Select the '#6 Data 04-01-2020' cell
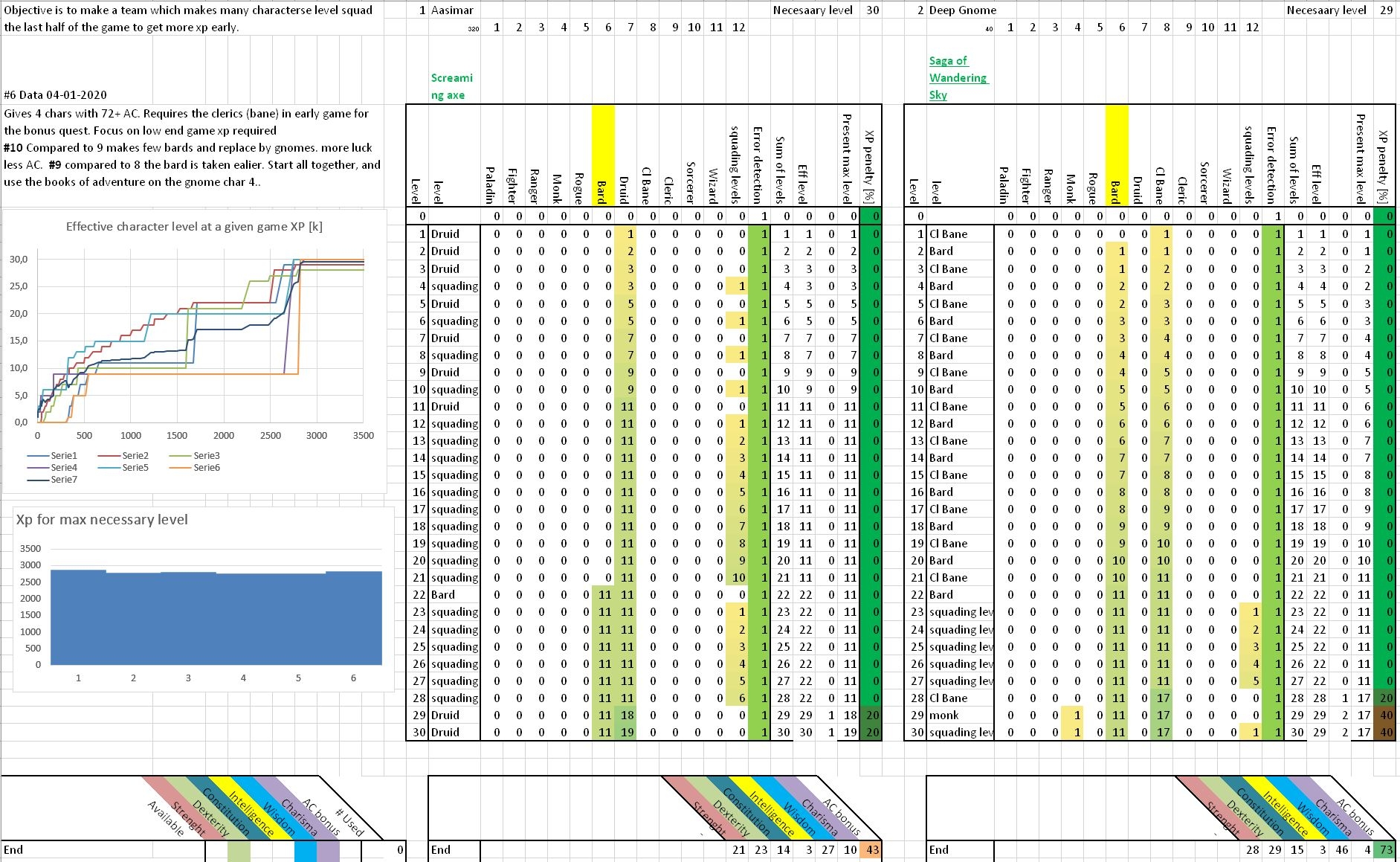Viewport: 1400px width, 862px height. point(55,94)
